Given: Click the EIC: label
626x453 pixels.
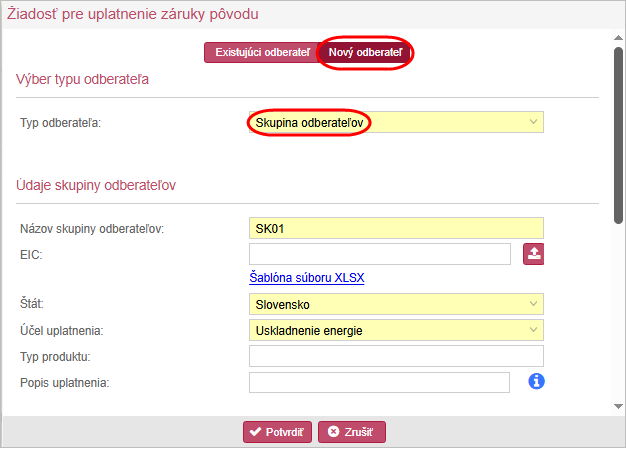Looking at the screenshot, I should tap(31, 255).
